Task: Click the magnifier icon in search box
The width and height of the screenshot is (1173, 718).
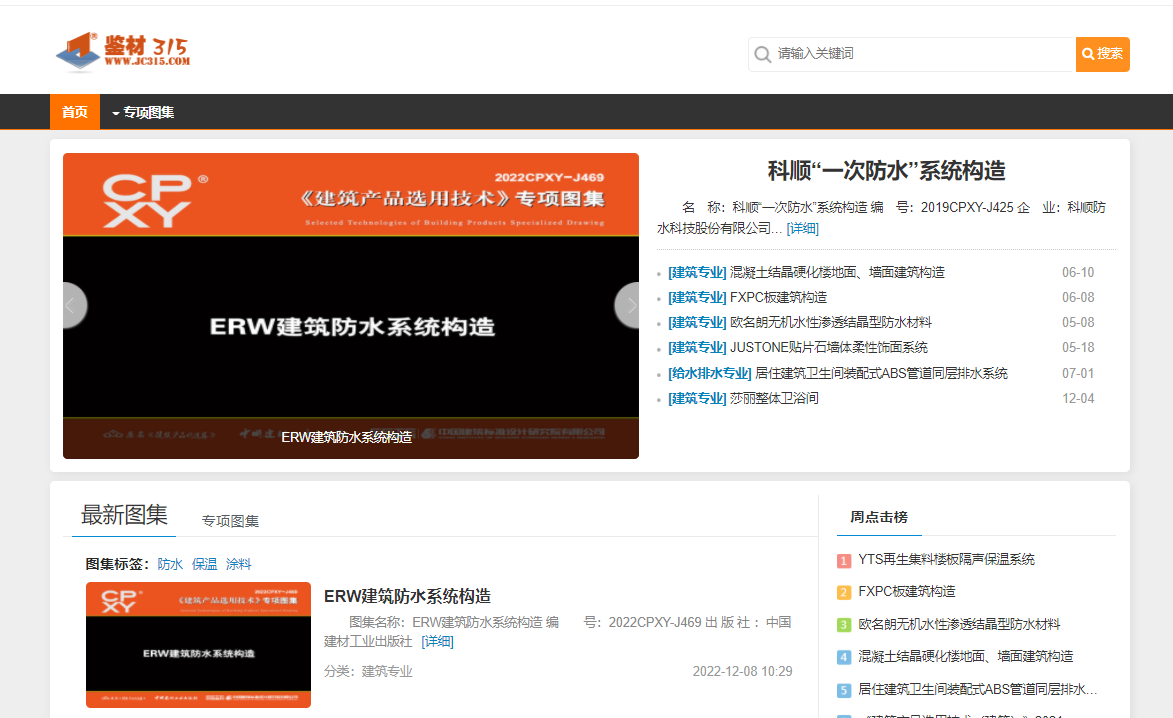Action: pos(762,55)
